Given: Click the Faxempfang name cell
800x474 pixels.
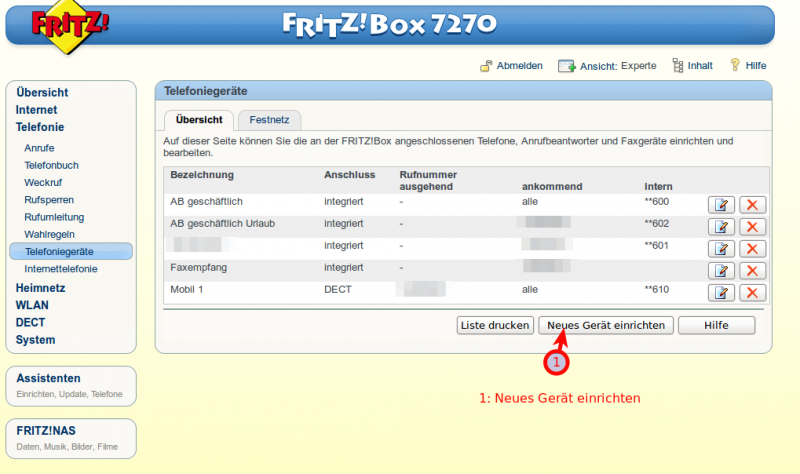Looking at the screenshot, I should click(198, 267).
